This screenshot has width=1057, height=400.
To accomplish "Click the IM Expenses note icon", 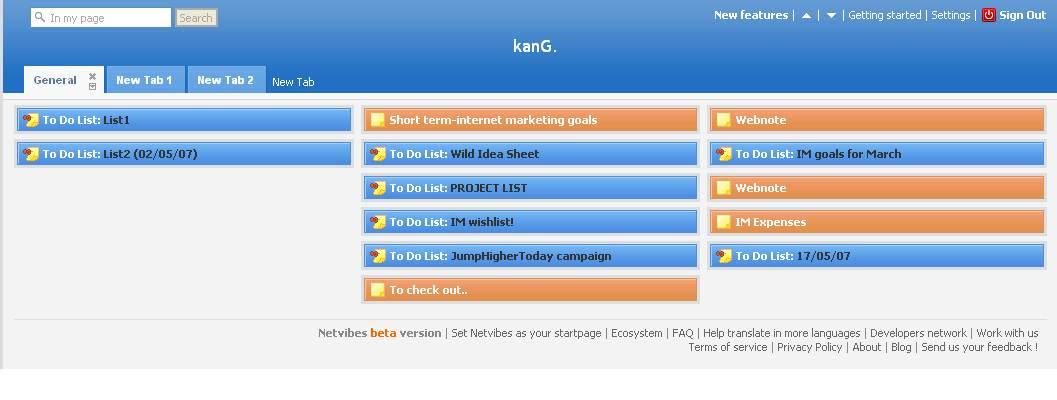I will pyautogui.click(x=723, y=222).
